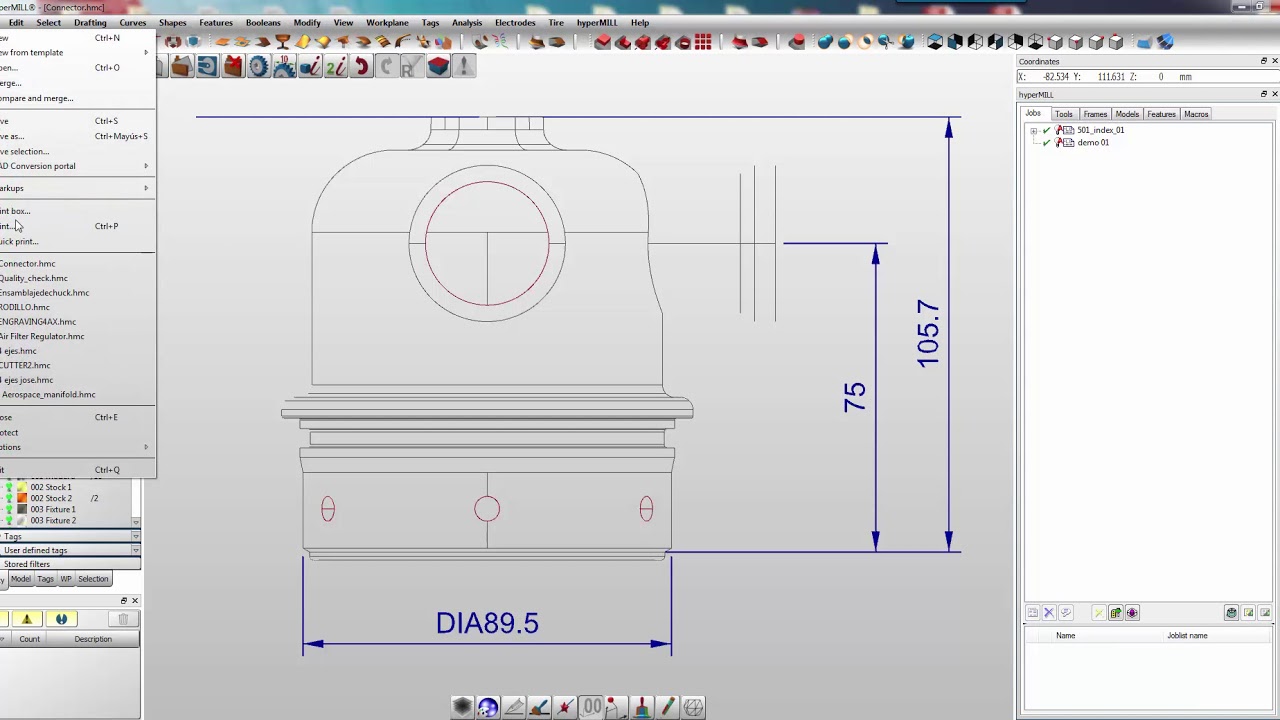Open the CAD Conversion portal submenu
The height and width of the screenshot is (720, 1280).
coord(77,166)
